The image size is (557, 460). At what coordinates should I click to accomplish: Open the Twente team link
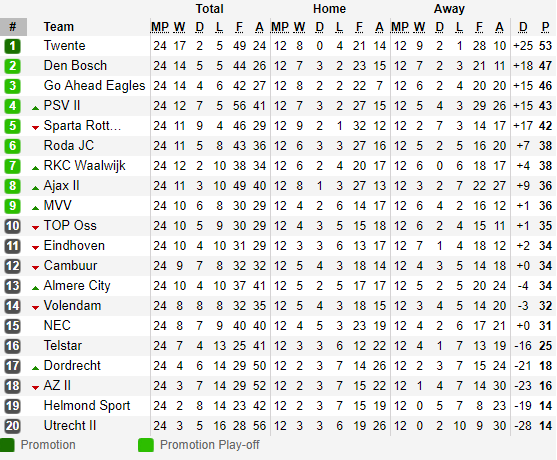click(x=64, y=45)
